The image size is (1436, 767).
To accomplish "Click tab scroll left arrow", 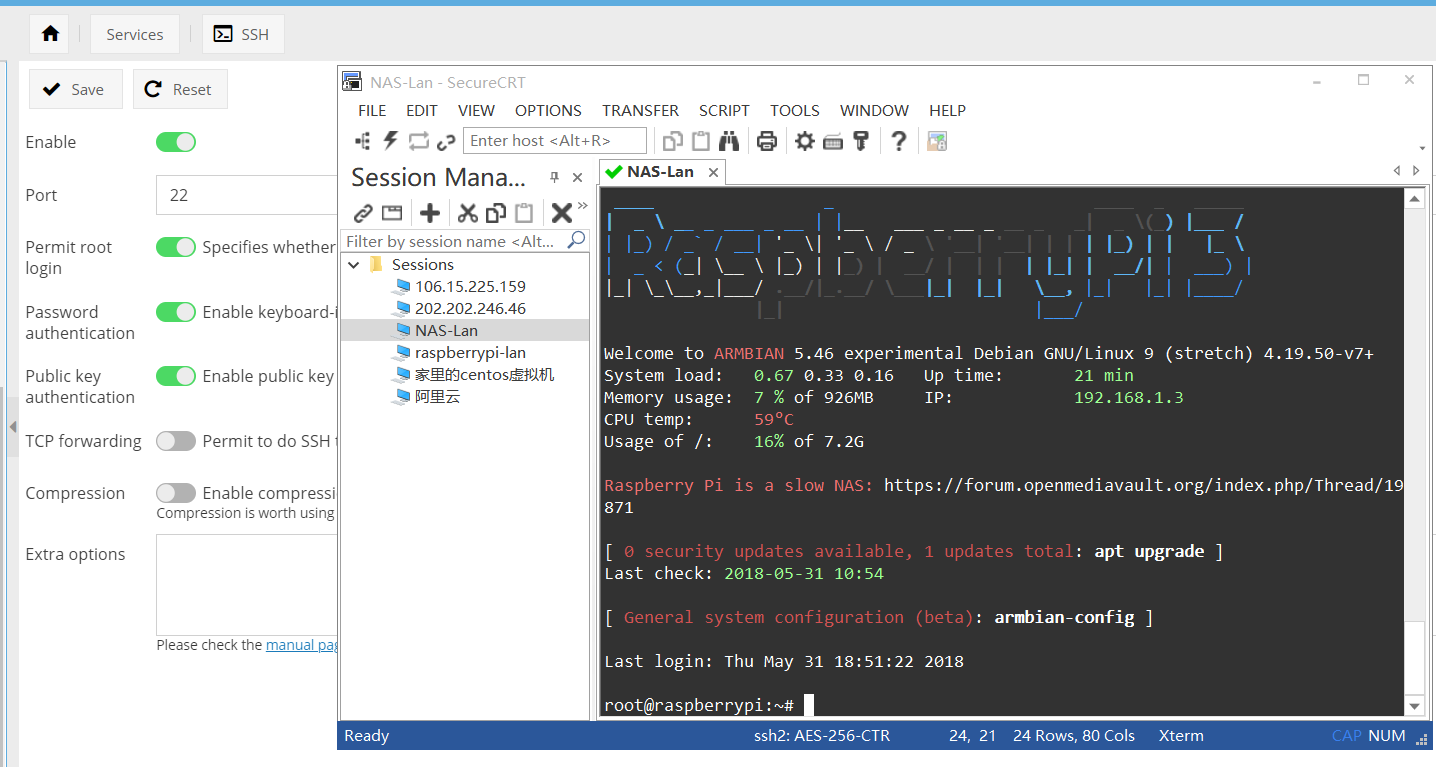I will point(1397,172).
